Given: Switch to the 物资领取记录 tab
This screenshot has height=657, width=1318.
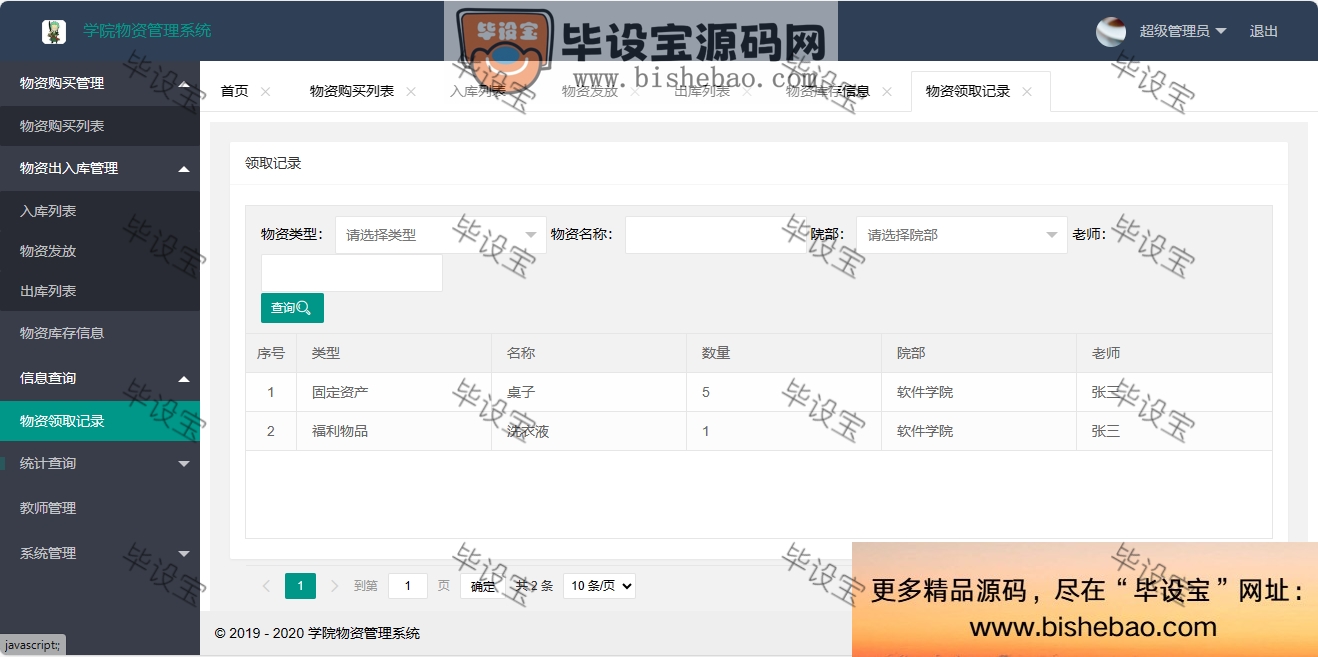Looking at the screenshot, I should [x=968, y=91].
